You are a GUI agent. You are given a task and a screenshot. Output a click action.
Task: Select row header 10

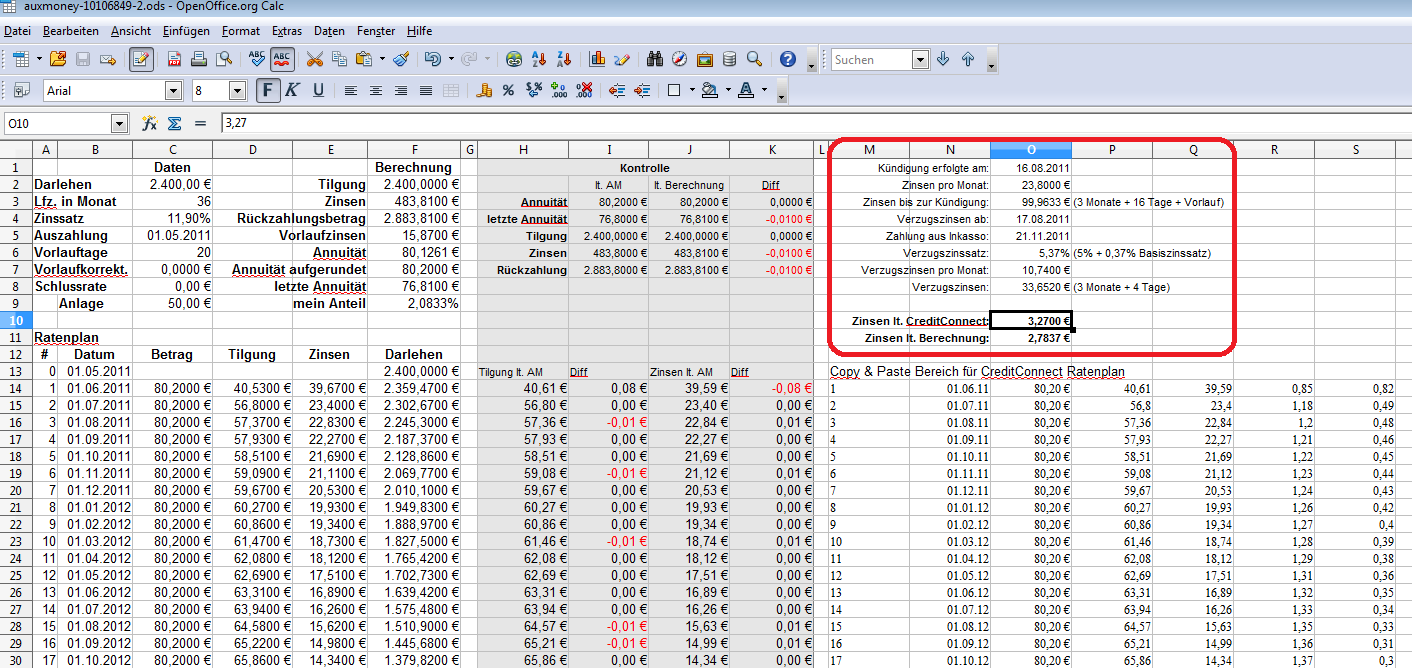(16, 320)
